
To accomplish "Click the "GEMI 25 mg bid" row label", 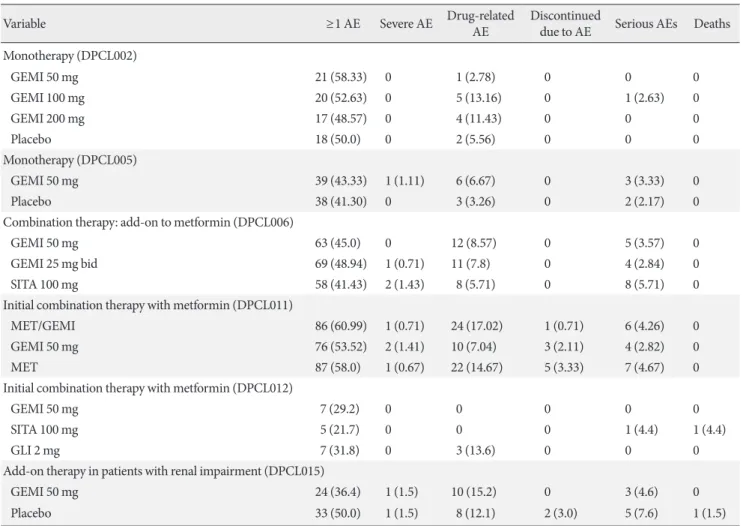I will click(54, 264).
